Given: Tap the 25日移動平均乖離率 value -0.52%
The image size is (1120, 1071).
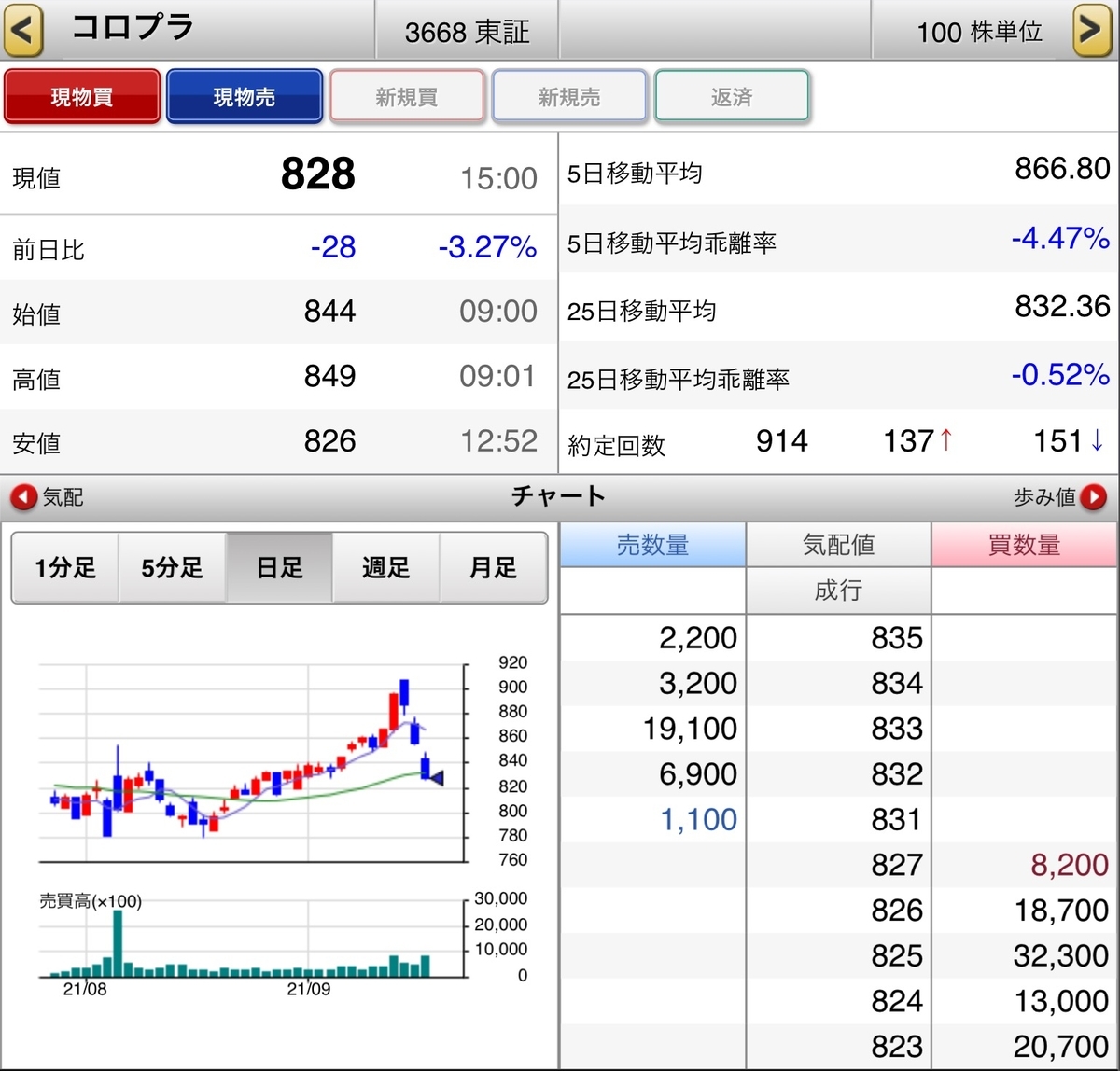Looking at the screenshot, I should 1060,375.
